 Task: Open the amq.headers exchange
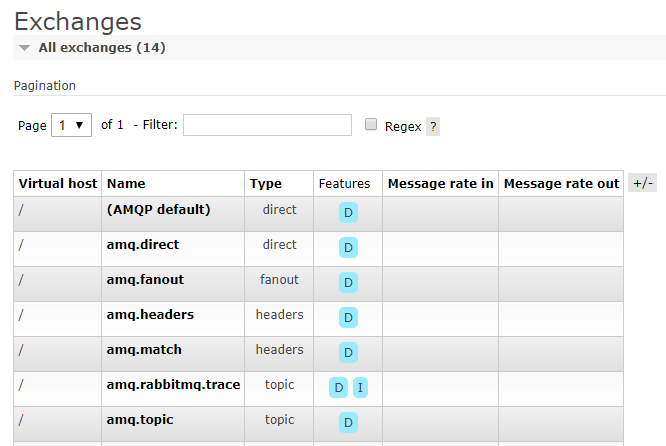tap(150, 314)
